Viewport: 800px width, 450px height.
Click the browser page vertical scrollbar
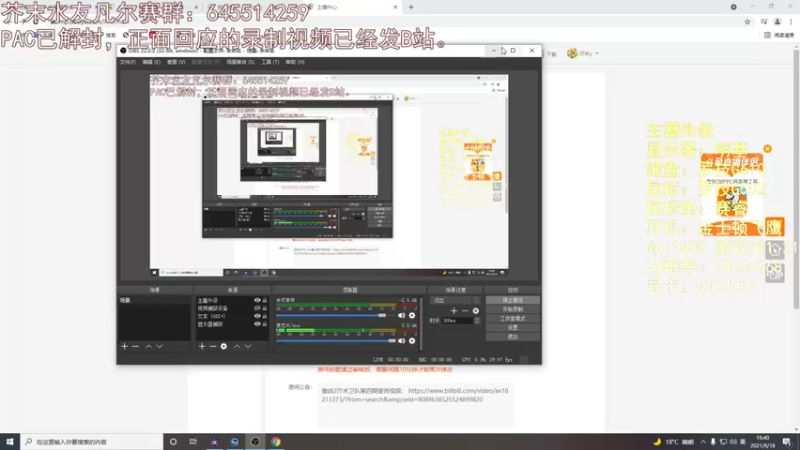[796, 179]
